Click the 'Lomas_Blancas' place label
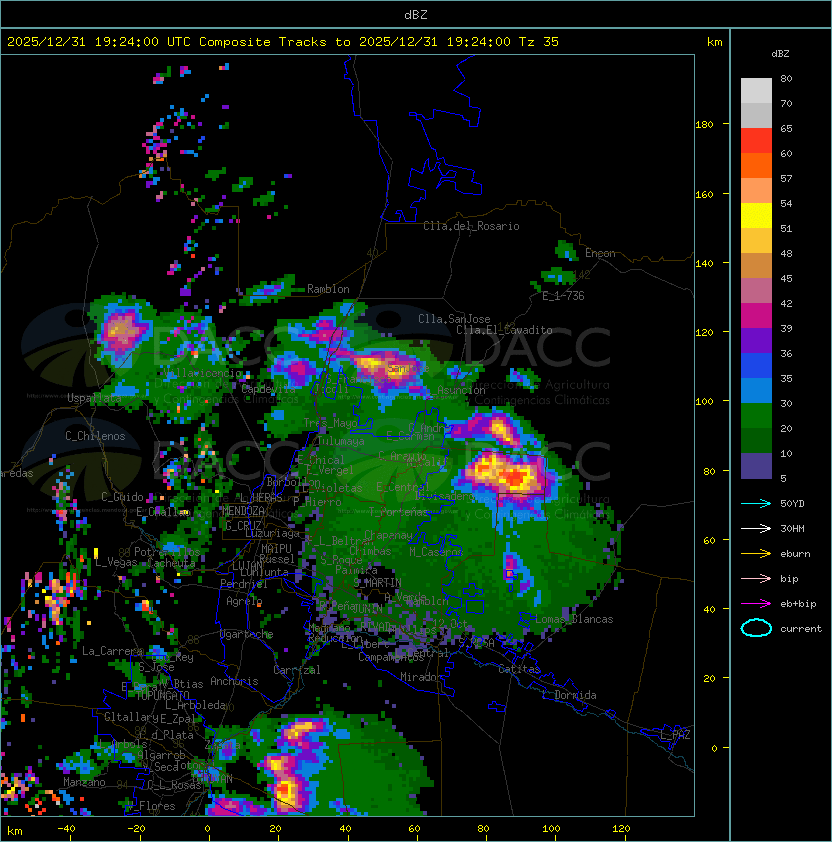Screen dimensions: 832x842 [x=574, y=619]
